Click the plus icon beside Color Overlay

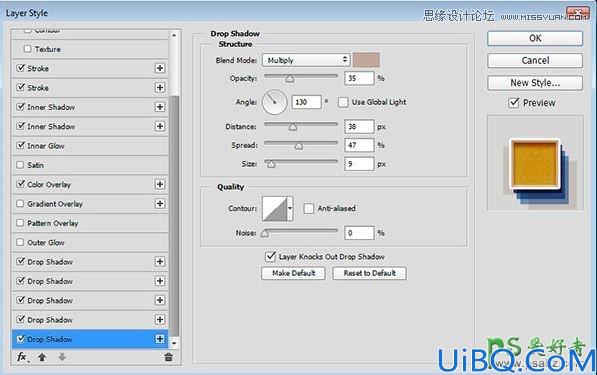point(160,184)
